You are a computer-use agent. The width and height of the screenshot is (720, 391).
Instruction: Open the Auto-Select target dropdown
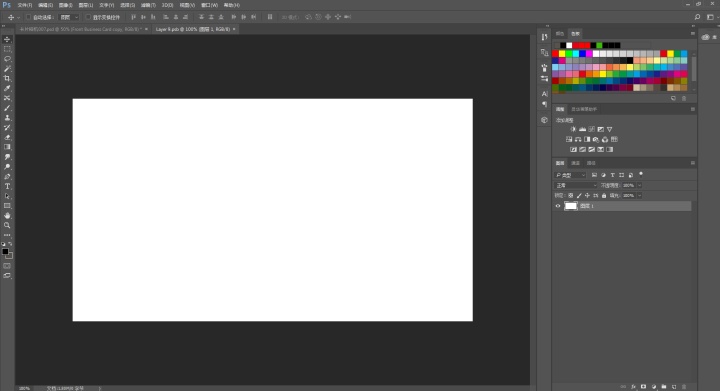tap(69, 17)
